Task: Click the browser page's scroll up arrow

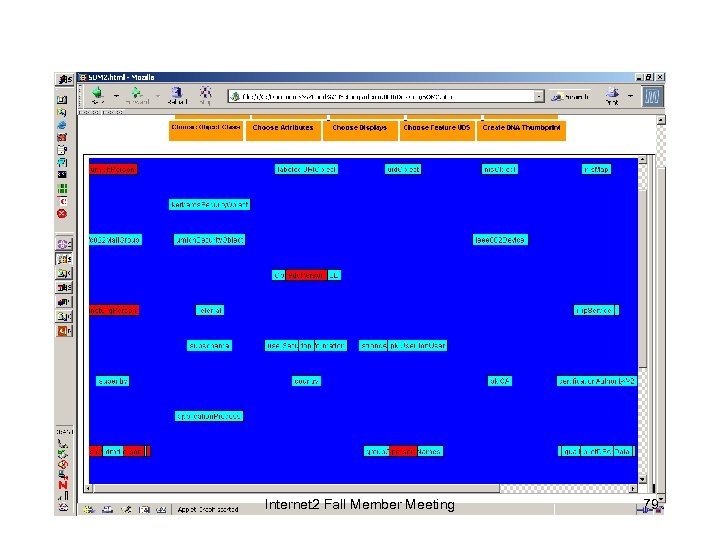Action: [x=661, y=120]
